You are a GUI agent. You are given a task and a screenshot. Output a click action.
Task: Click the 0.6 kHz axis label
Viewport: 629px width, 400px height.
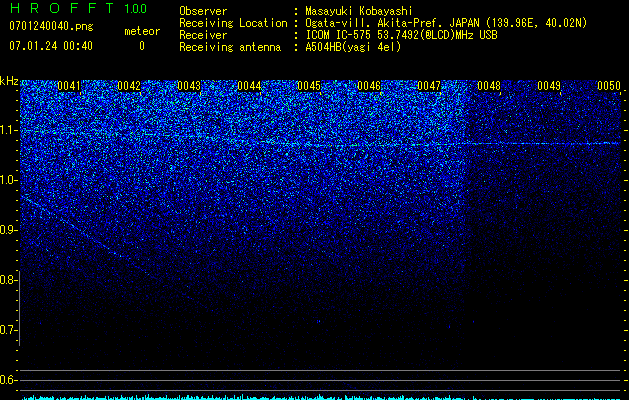(9, 380)
